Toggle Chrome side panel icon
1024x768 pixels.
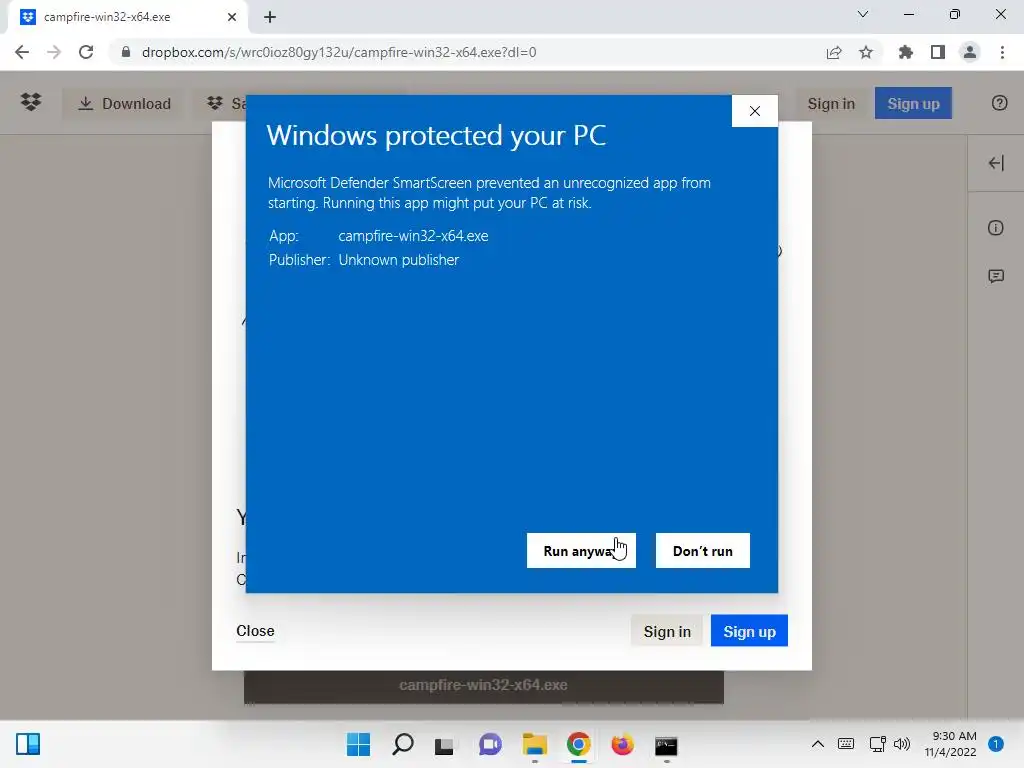pos(938,52)
